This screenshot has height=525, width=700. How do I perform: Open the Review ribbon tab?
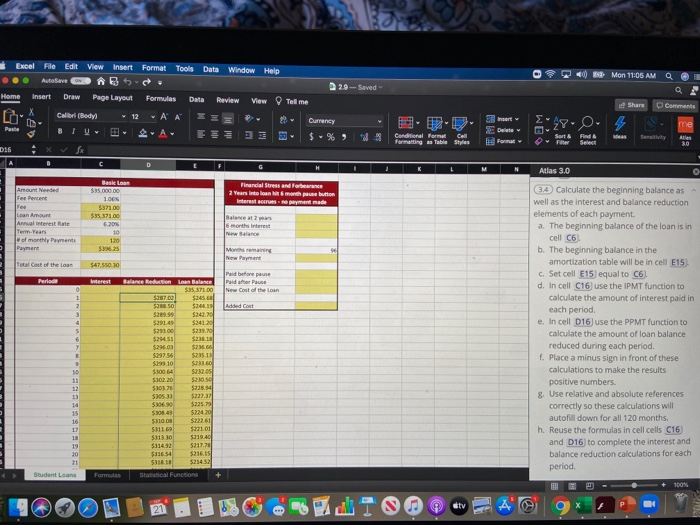227,100
